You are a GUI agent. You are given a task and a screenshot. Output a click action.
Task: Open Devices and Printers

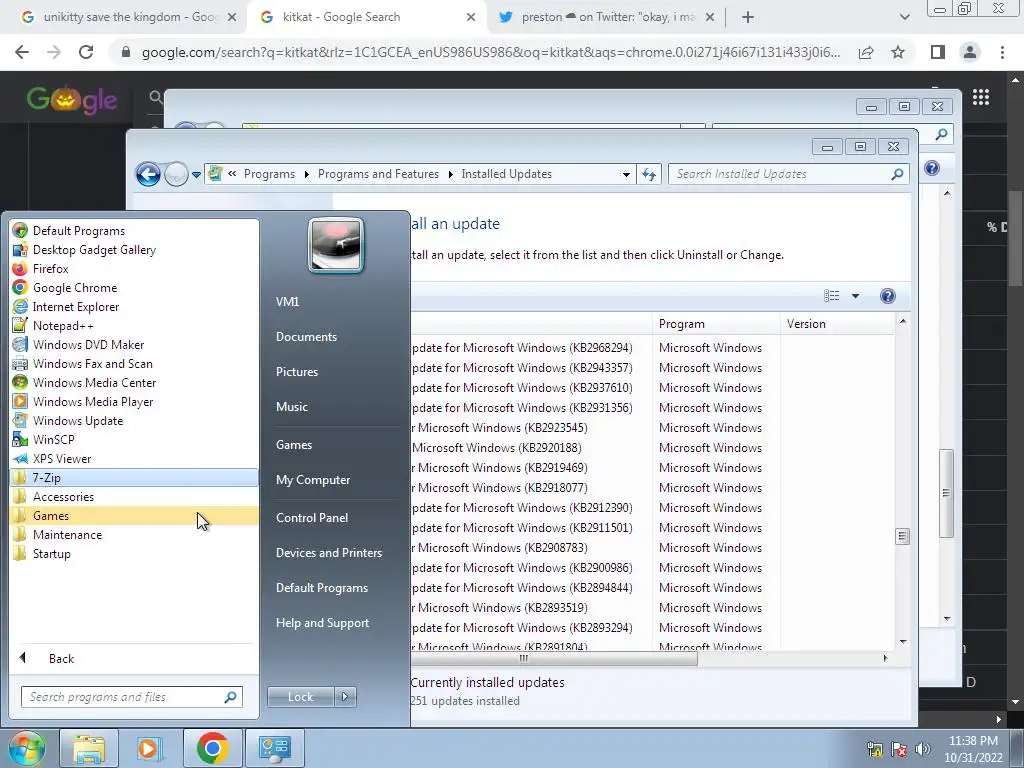[x=328, y=552]
